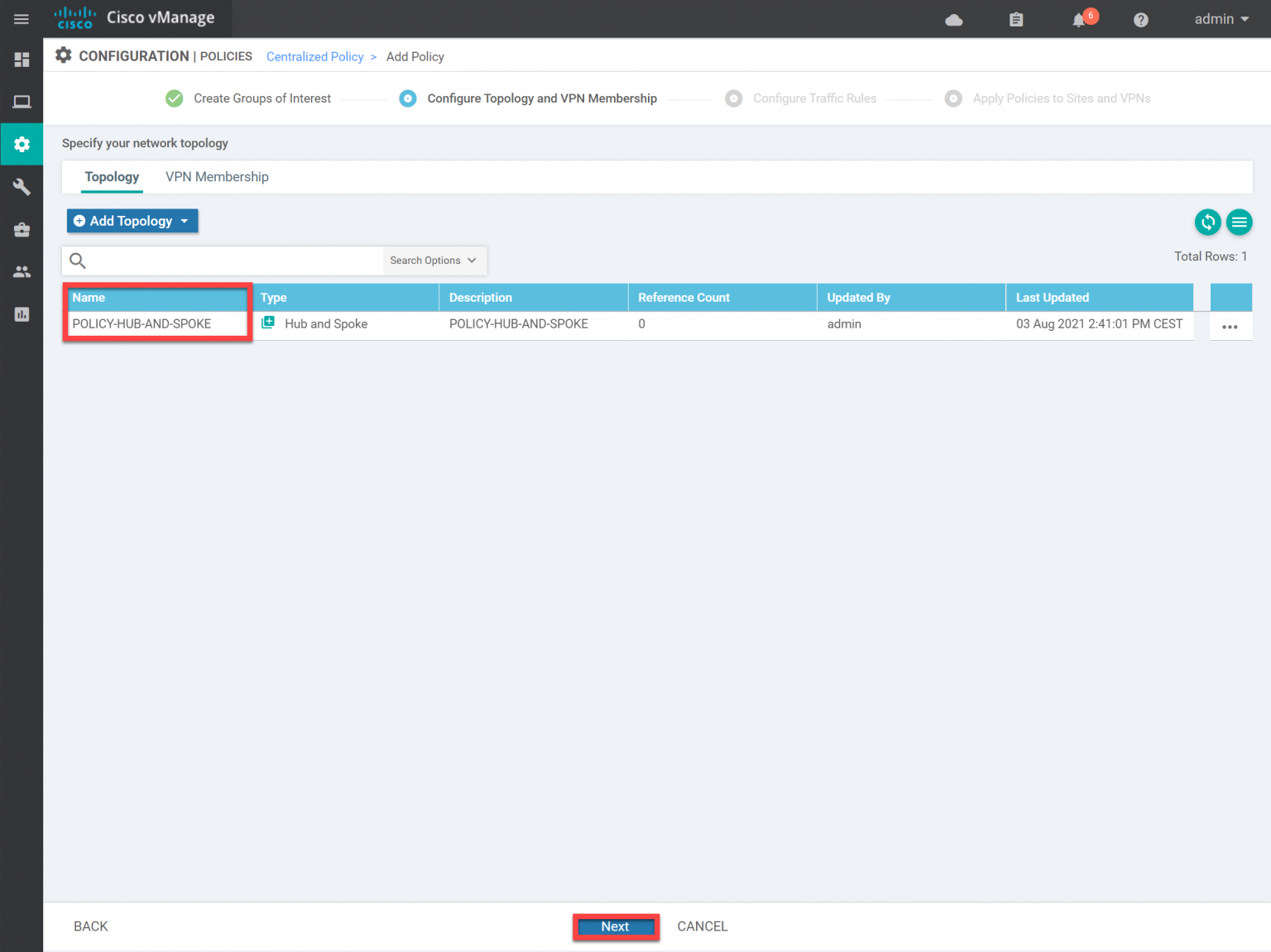Expand the Search Options dropdown

tap(434, 260)
